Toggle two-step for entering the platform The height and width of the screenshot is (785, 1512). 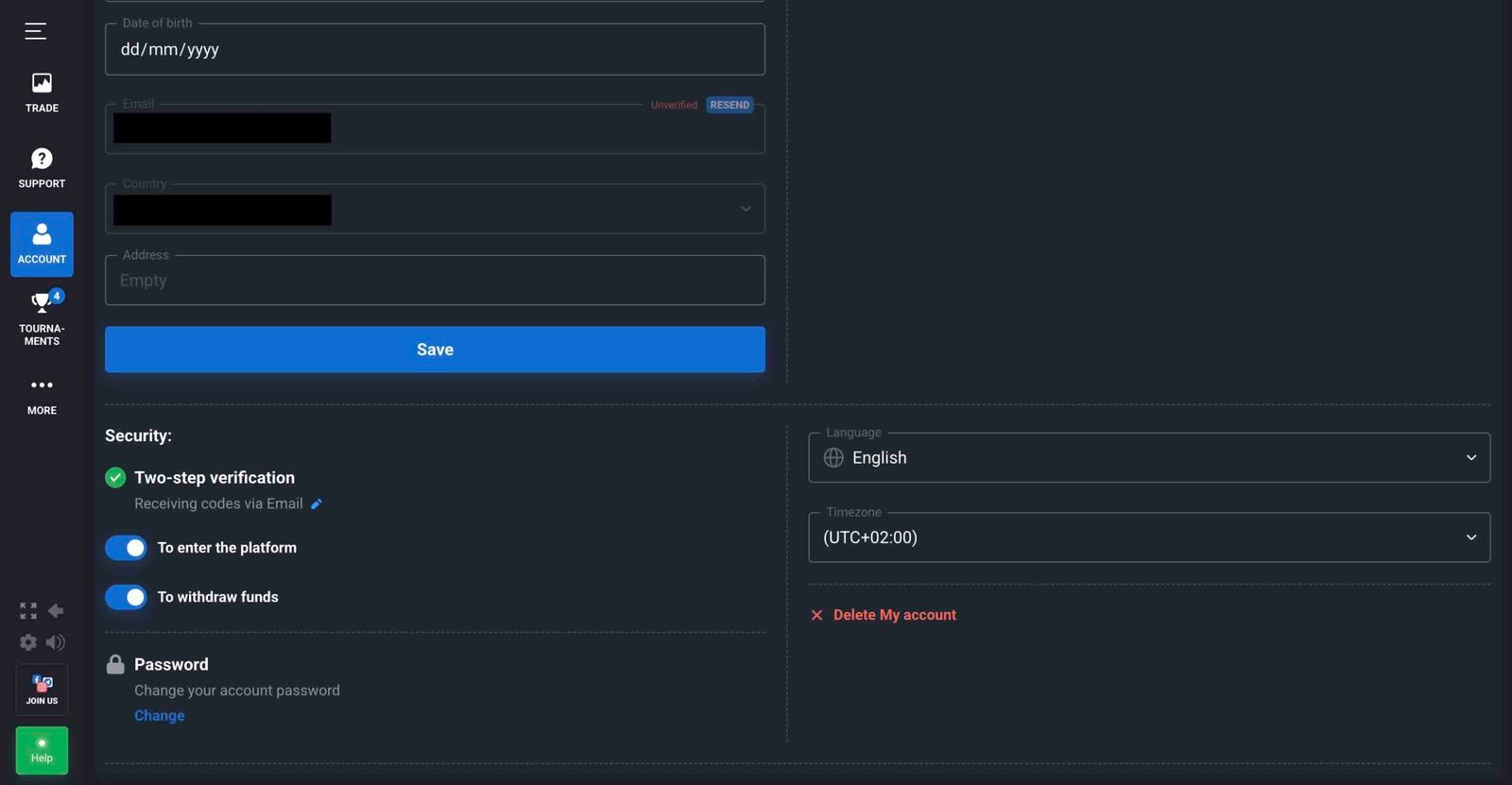(126, 548)
